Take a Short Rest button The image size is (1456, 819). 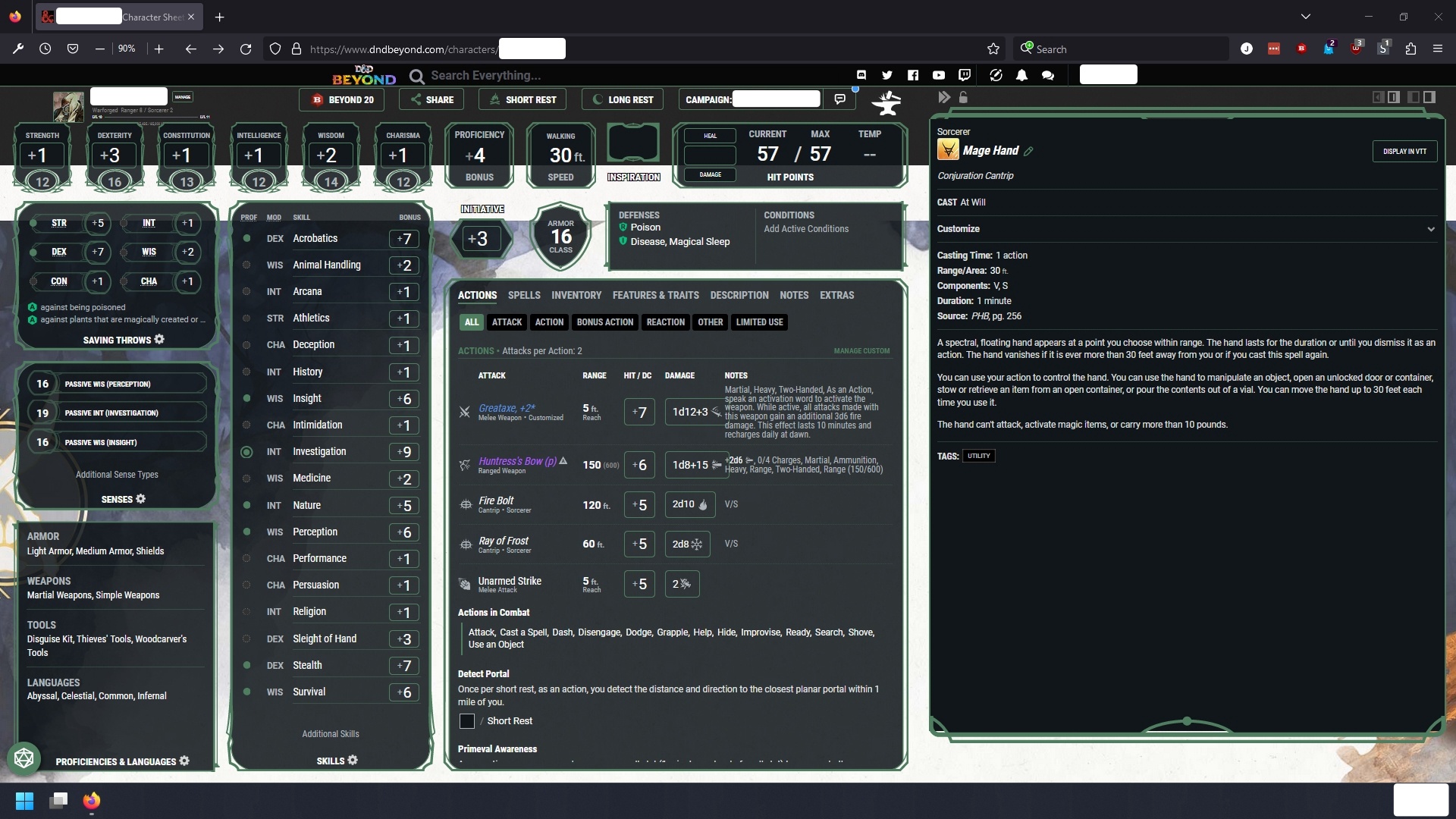522,99
